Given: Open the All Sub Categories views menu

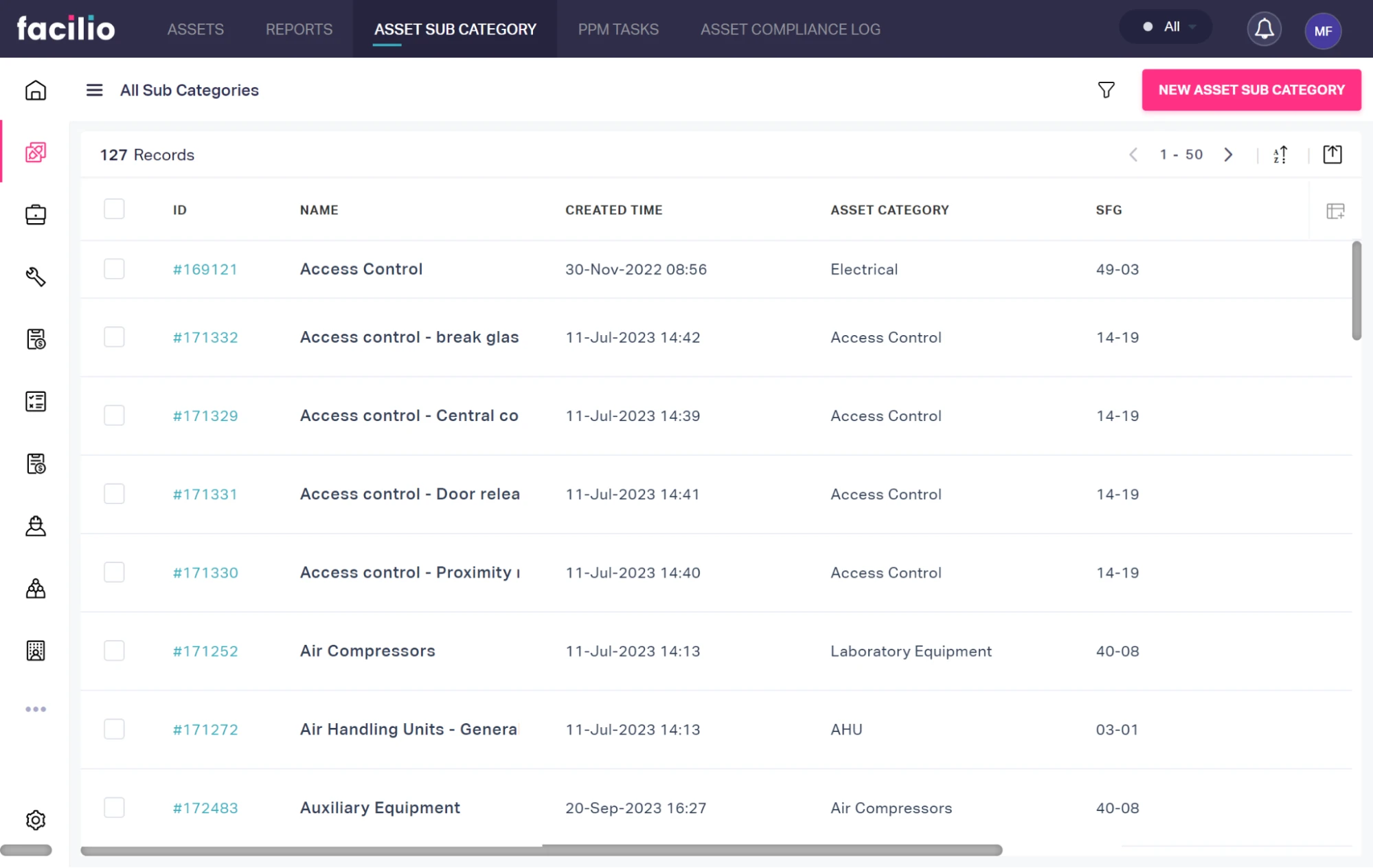Looking at the screenshot, I should point(94,90).
